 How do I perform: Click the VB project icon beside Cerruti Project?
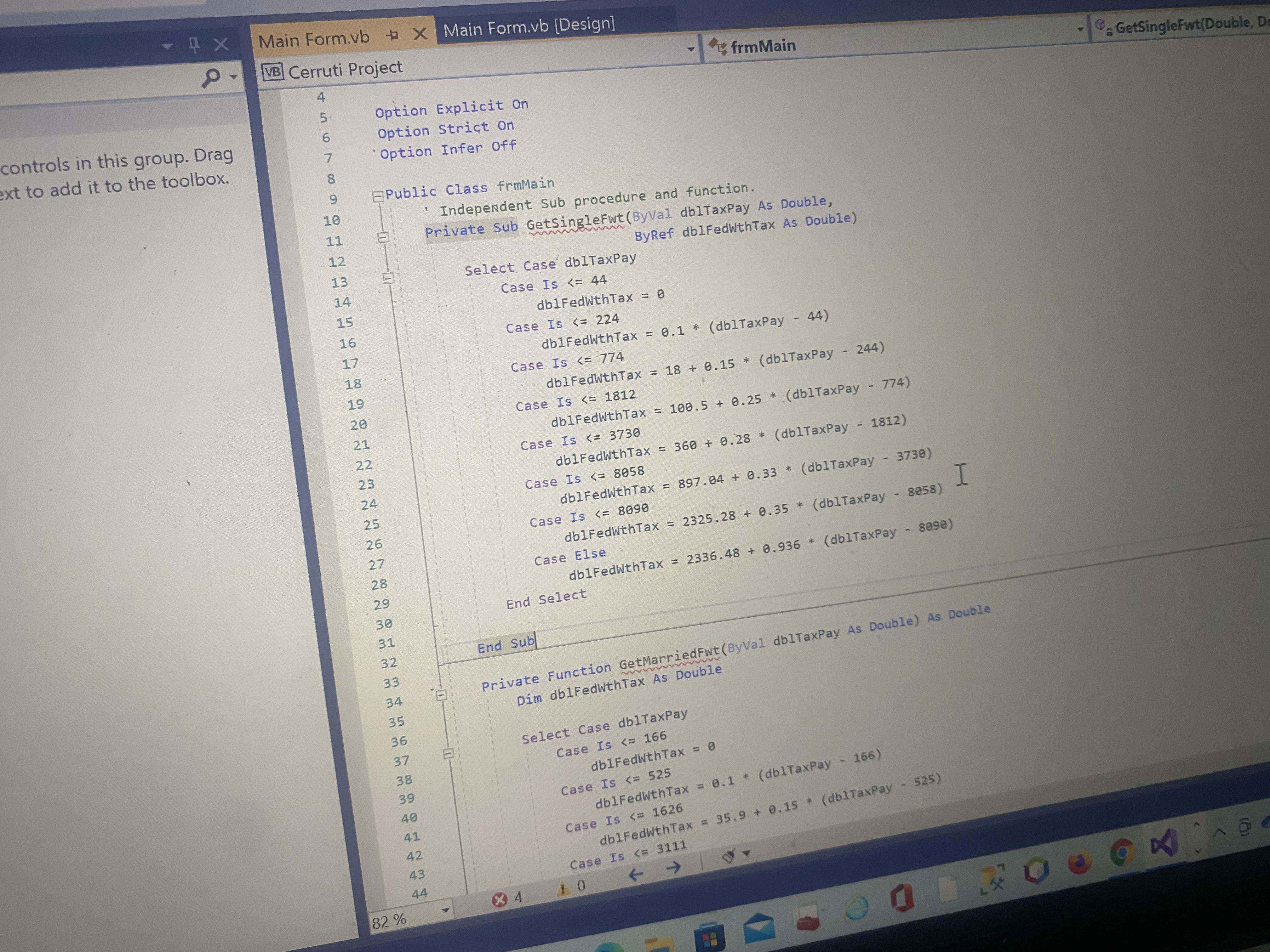coord(272,72)
